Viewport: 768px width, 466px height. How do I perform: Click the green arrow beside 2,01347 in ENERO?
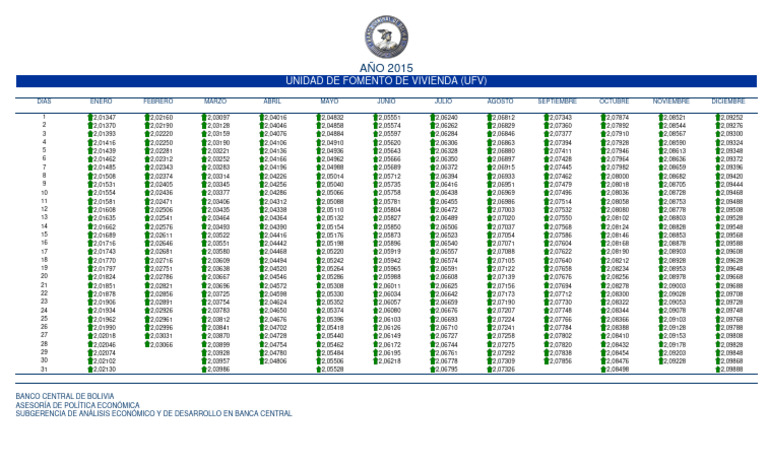(x=90, y=118)
